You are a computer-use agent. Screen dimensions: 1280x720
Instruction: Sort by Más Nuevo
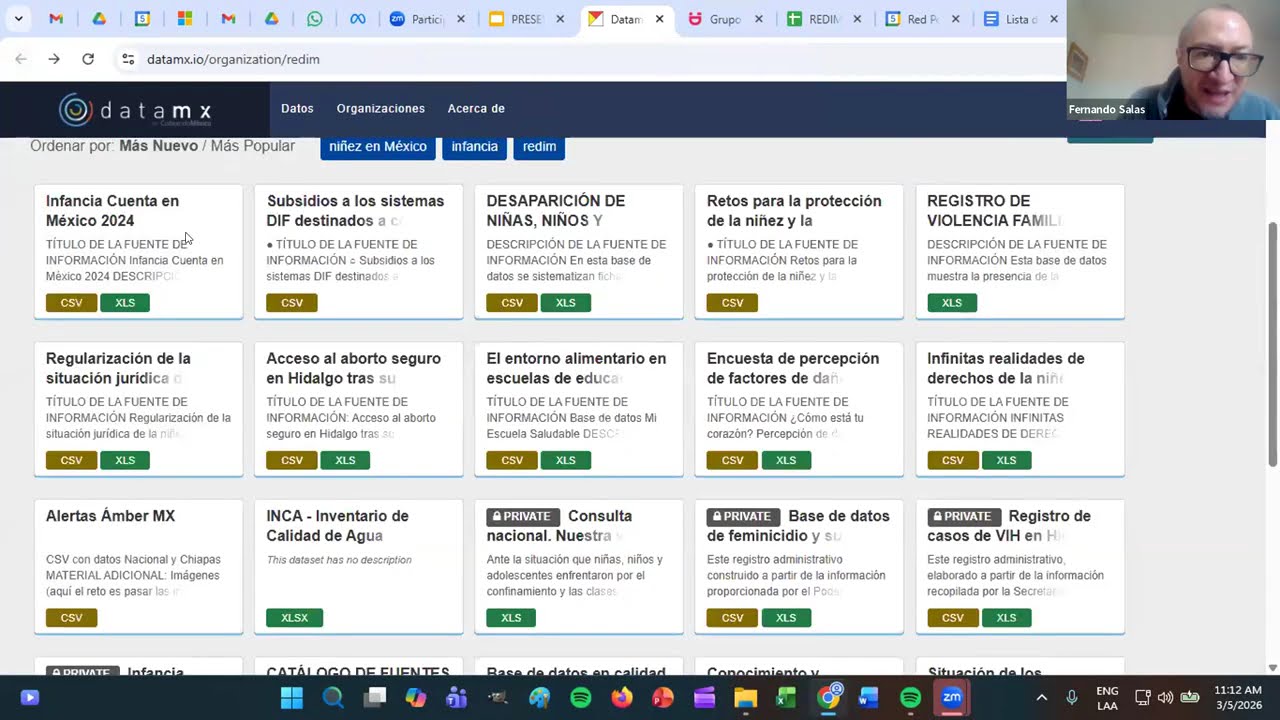[158, 146]
